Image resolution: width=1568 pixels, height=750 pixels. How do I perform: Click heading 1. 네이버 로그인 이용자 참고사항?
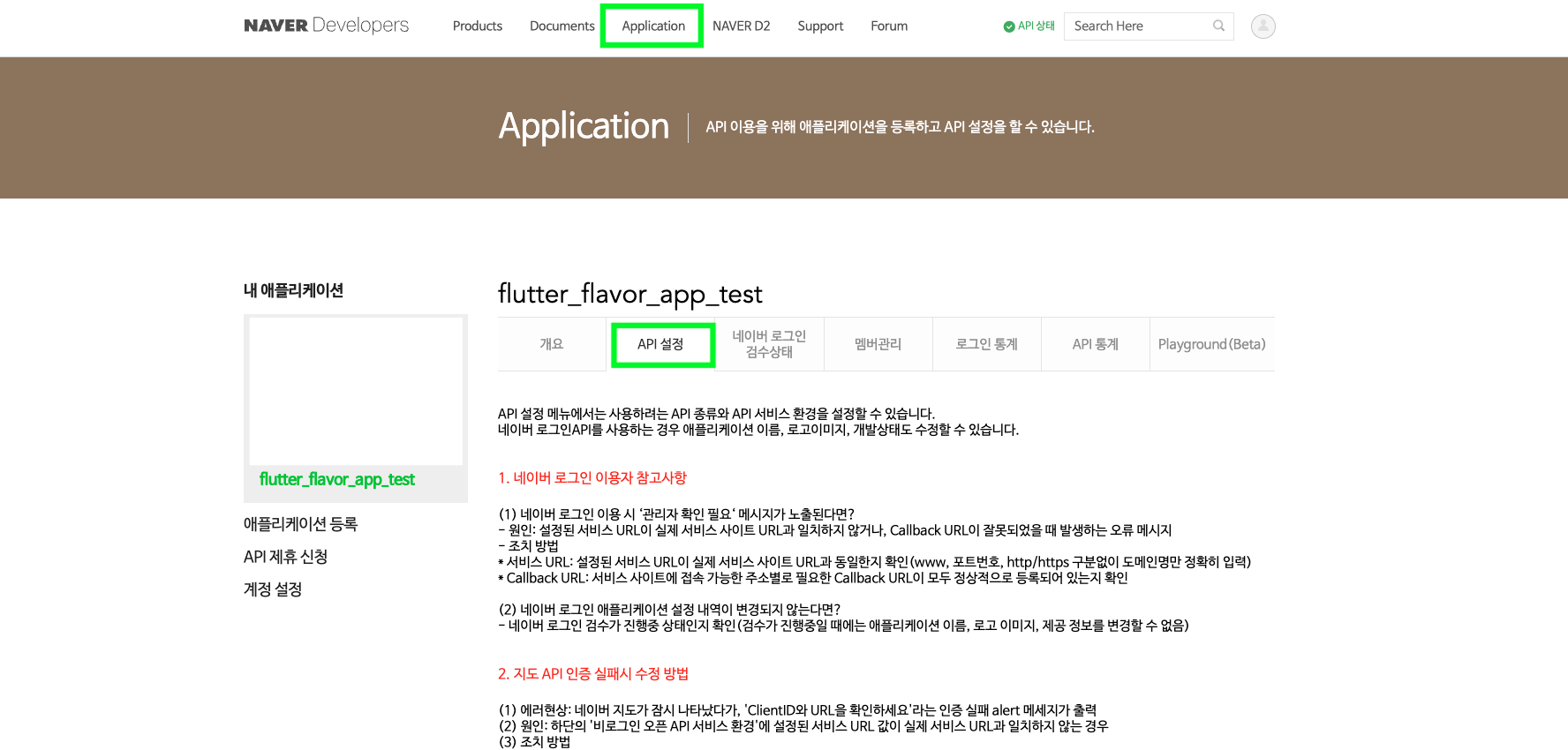[592, 478]
